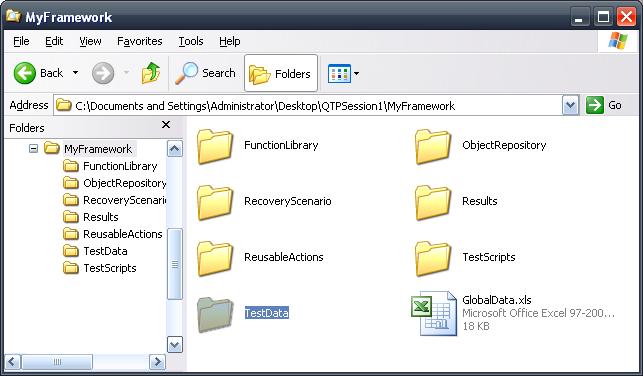Select ReusableActions in the folder tree
Screen dimensions: 643x376
tap(123, 234)
